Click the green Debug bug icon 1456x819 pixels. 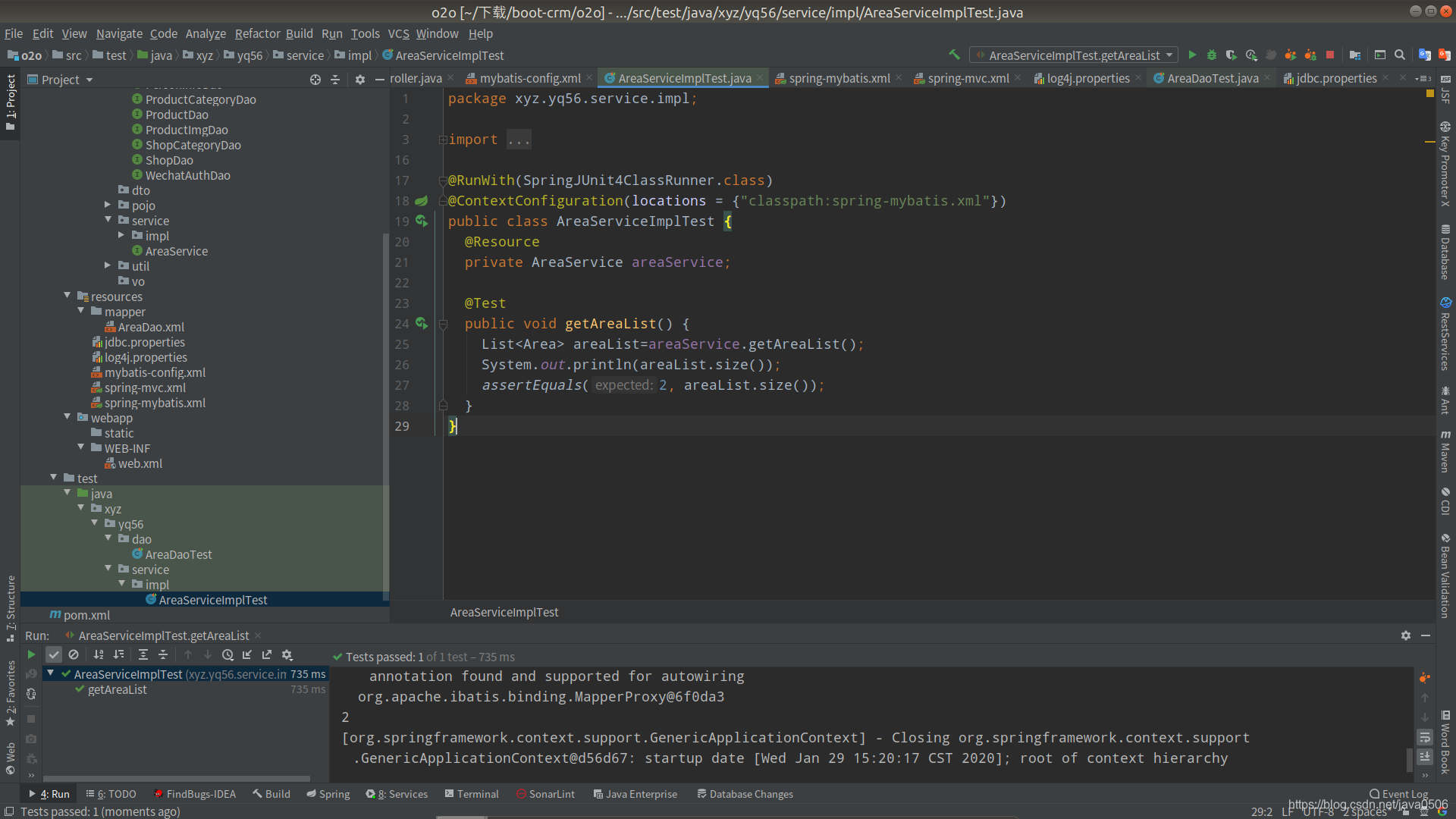pos(1212,55)
